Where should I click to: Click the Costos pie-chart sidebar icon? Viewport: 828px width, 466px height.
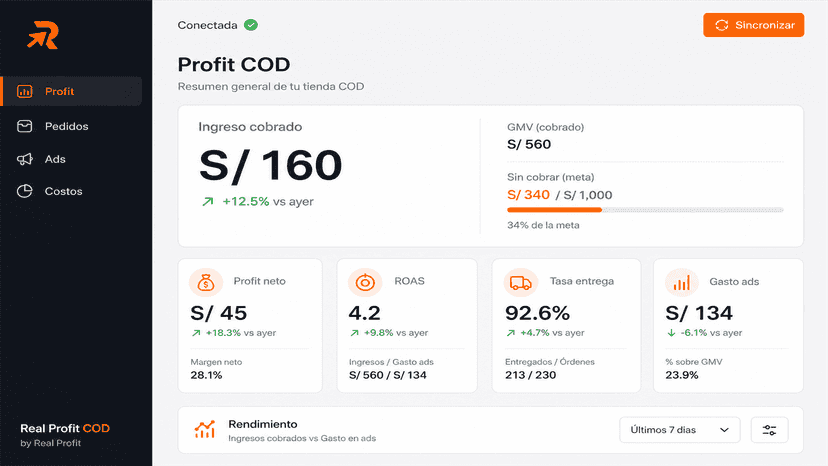[24, 191]
